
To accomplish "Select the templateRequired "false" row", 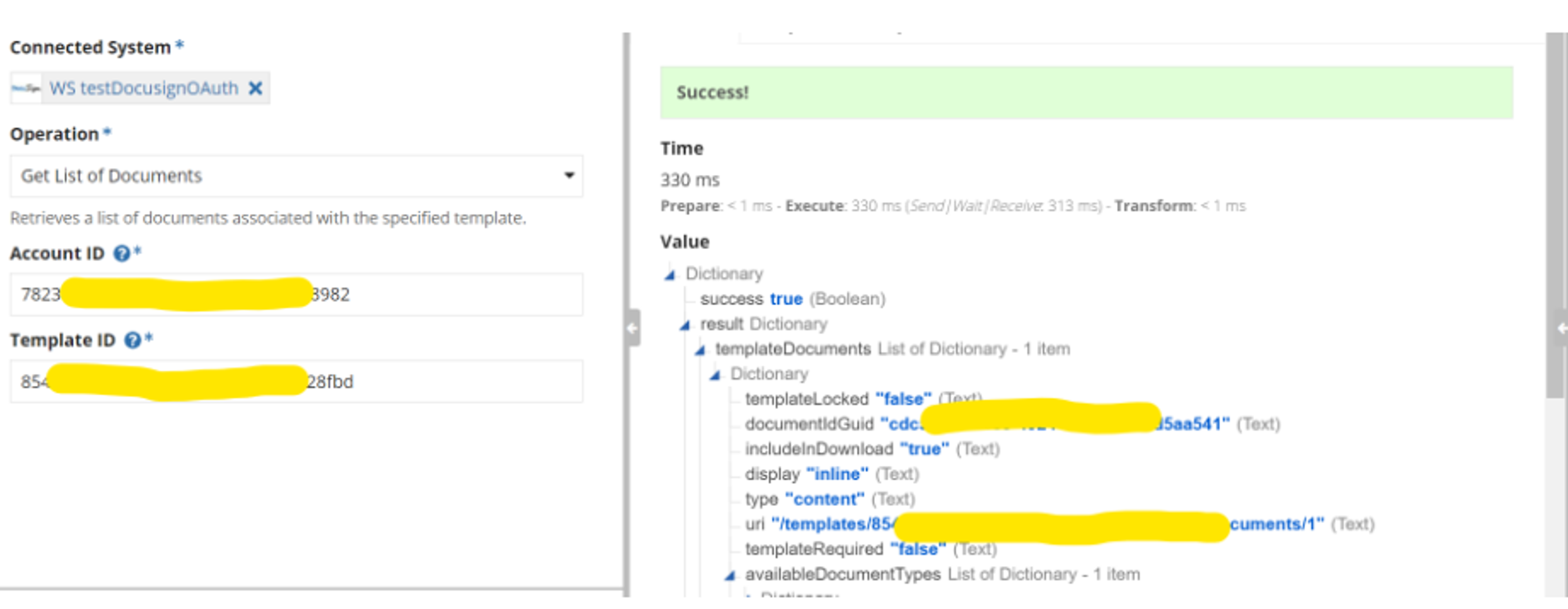I will pos(871,549).
